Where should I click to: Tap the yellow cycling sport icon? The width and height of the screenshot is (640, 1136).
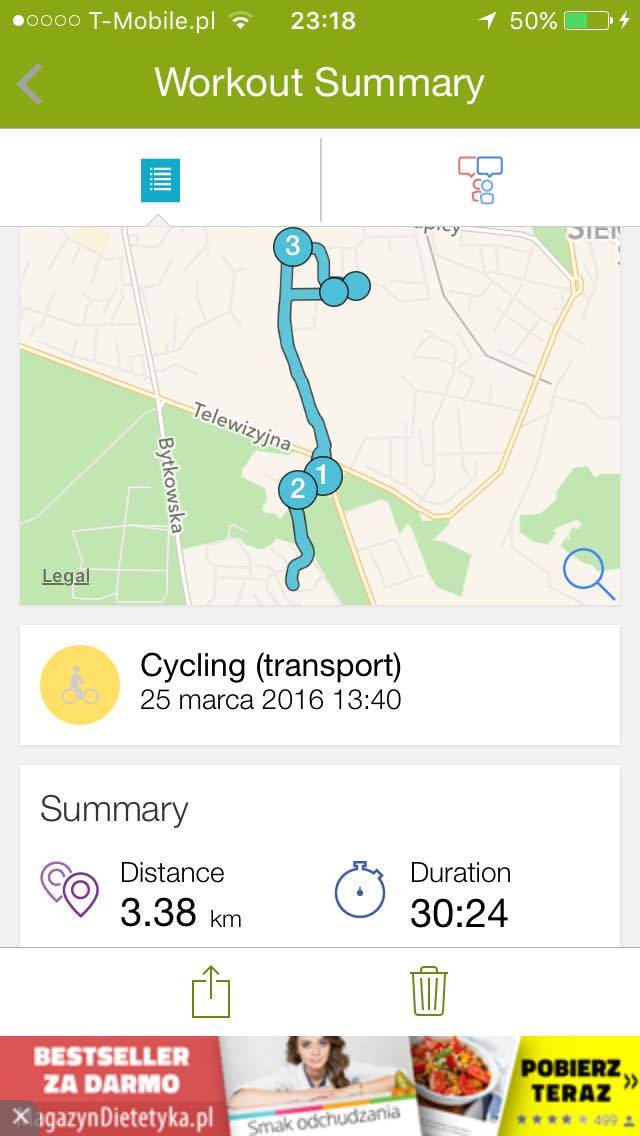pos(80,685)
